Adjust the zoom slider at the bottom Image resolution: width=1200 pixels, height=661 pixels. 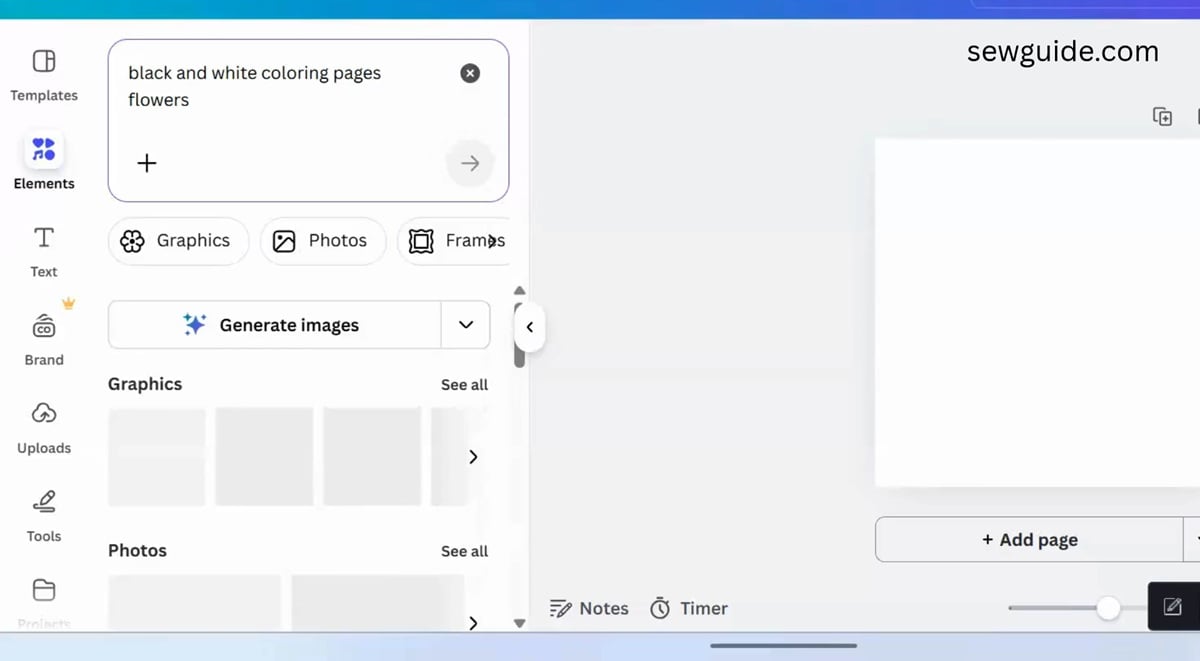1107,607
